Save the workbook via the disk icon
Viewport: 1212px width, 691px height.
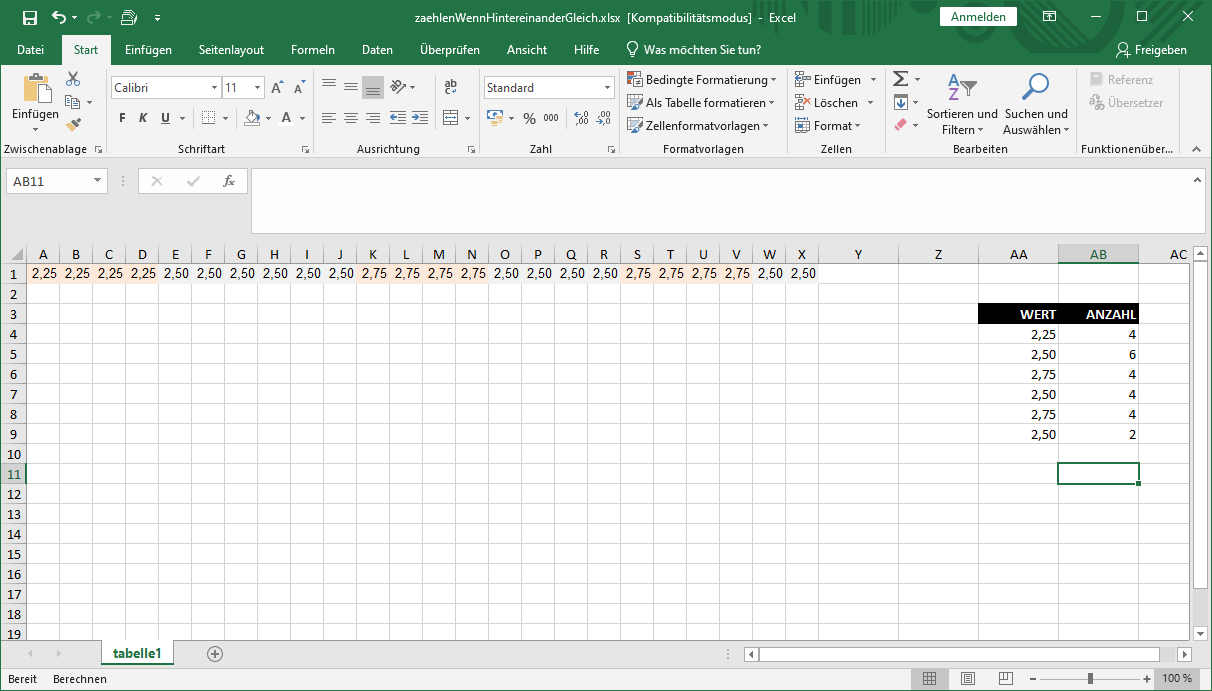30,17
